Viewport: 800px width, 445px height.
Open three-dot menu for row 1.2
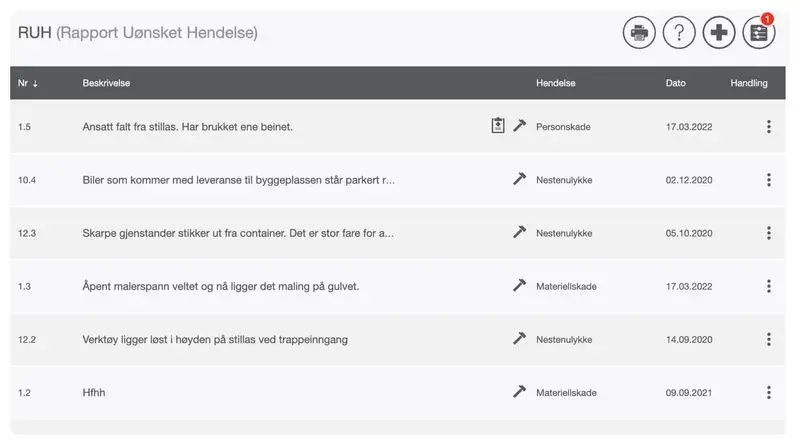click(768, 393)
